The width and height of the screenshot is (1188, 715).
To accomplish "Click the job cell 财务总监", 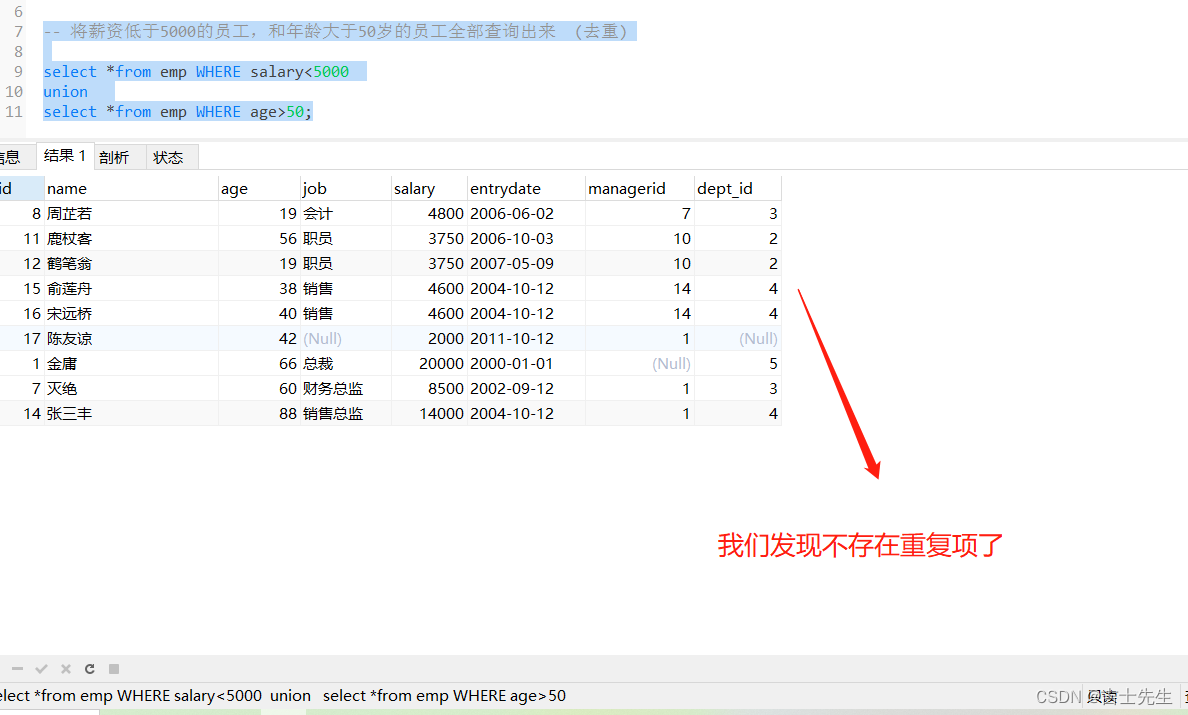I will pyautogui.click(x=345, y=389).
